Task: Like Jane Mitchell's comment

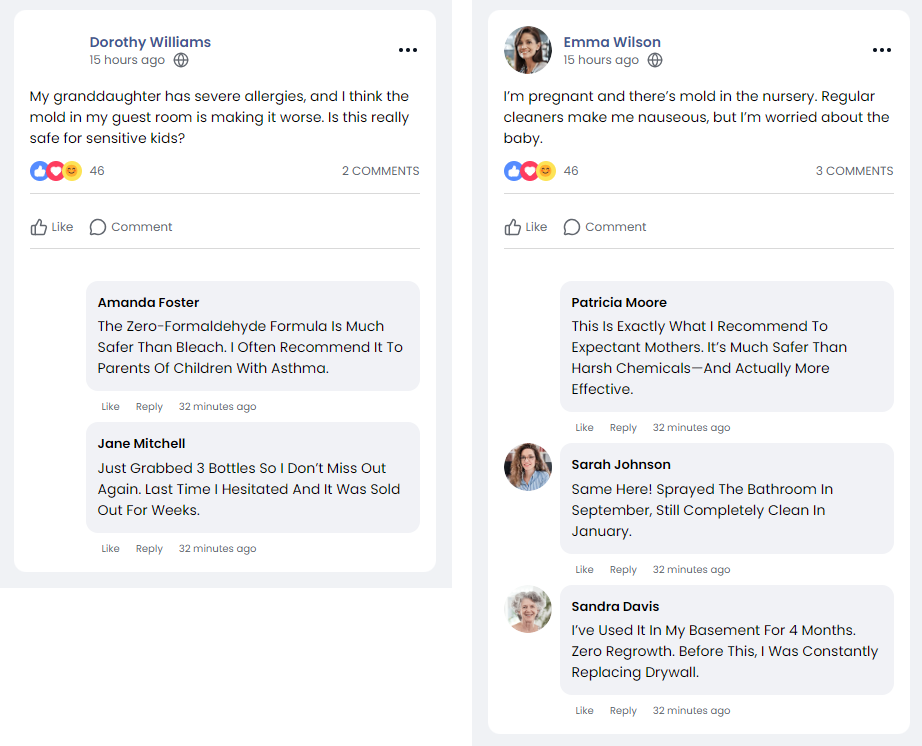Action: click(110, 549)
